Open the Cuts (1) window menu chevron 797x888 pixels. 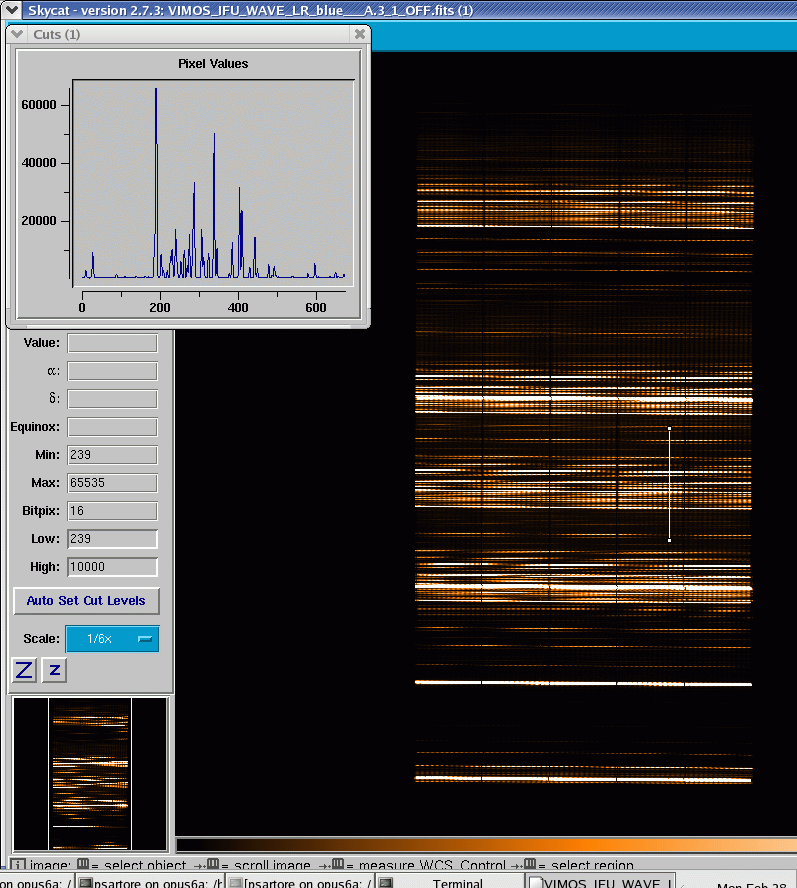(17, 34)
